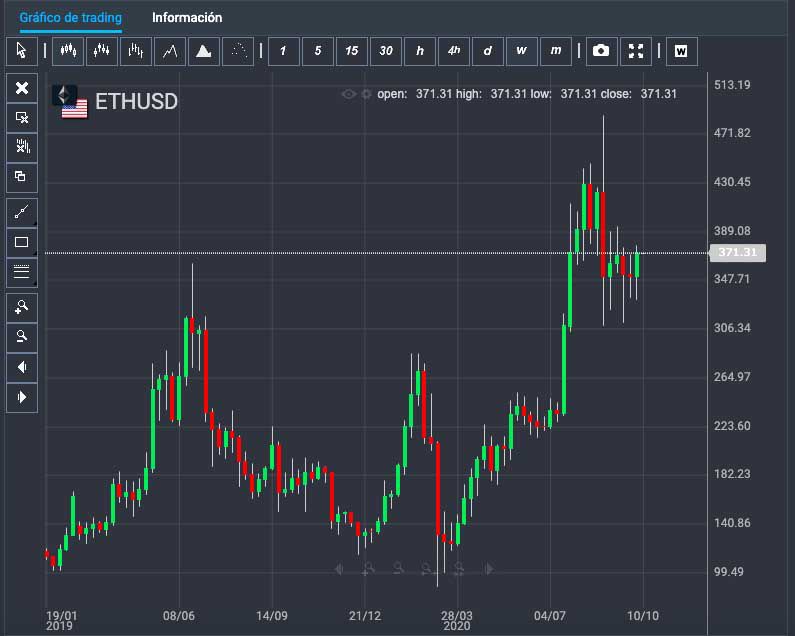This screenshot has width=795, height=636.
Task: Click the W widget button
Action: coord(681,51)
